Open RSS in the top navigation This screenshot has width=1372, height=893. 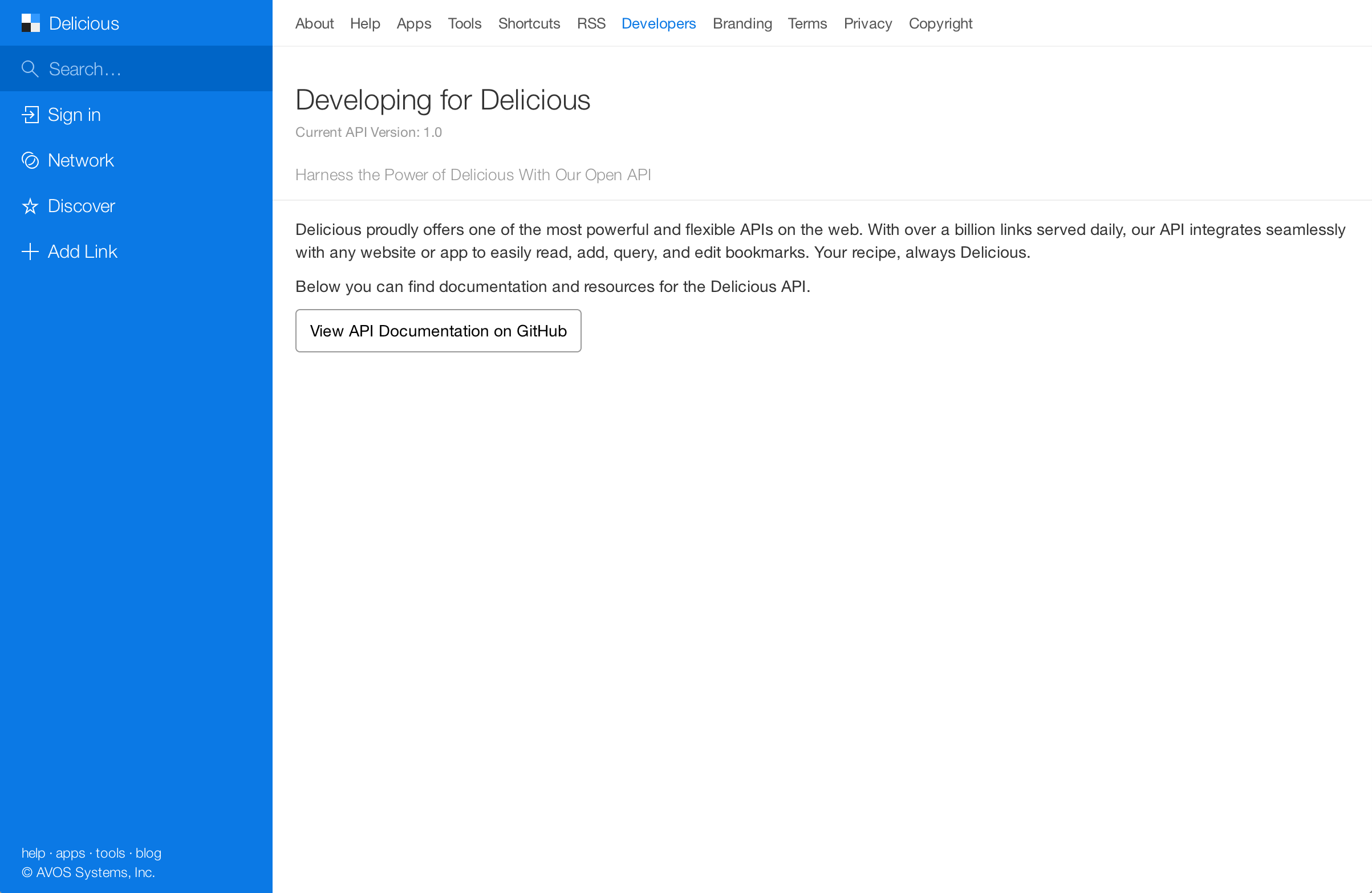591,23
